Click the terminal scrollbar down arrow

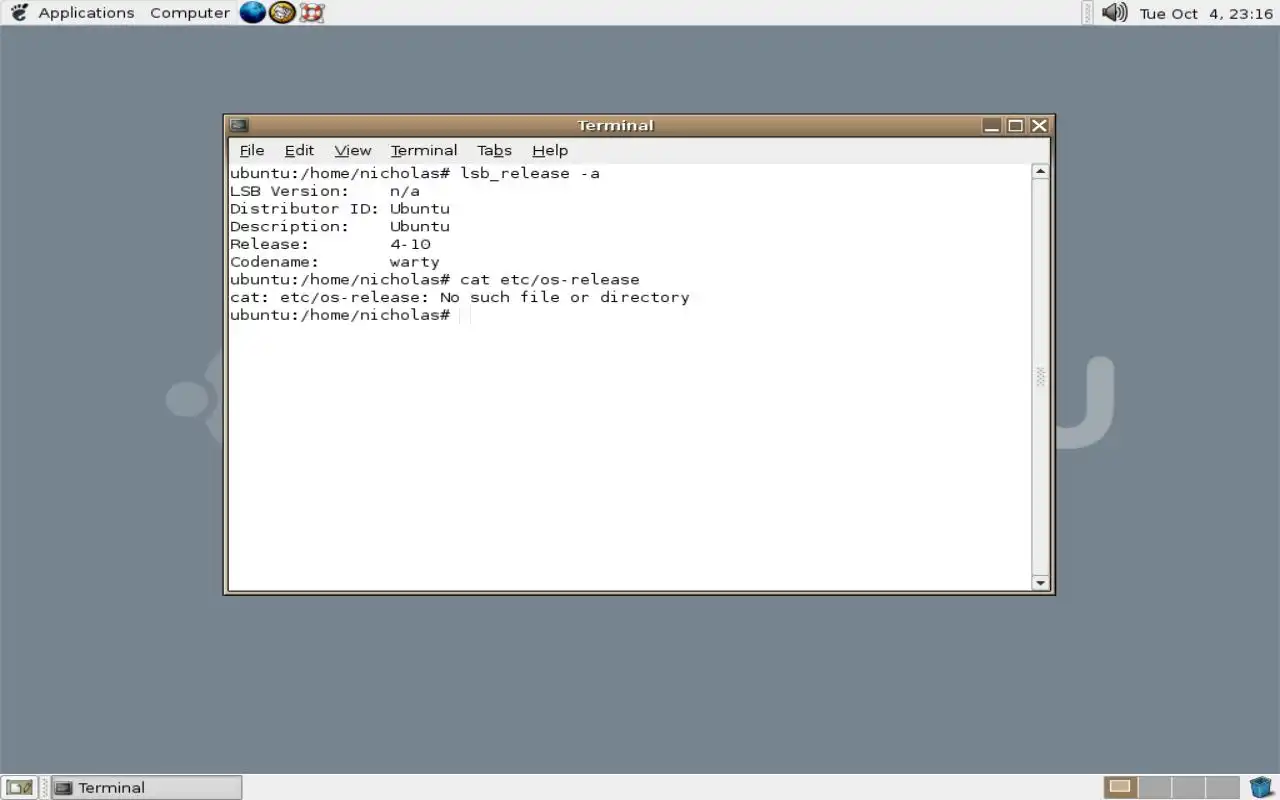pos(1040,582)
